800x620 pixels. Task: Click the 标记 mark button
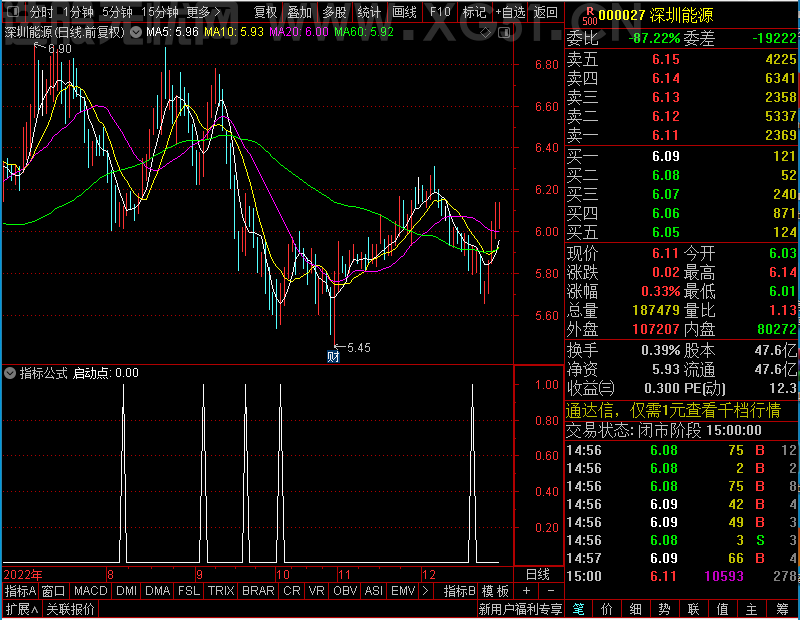point(474,12)
